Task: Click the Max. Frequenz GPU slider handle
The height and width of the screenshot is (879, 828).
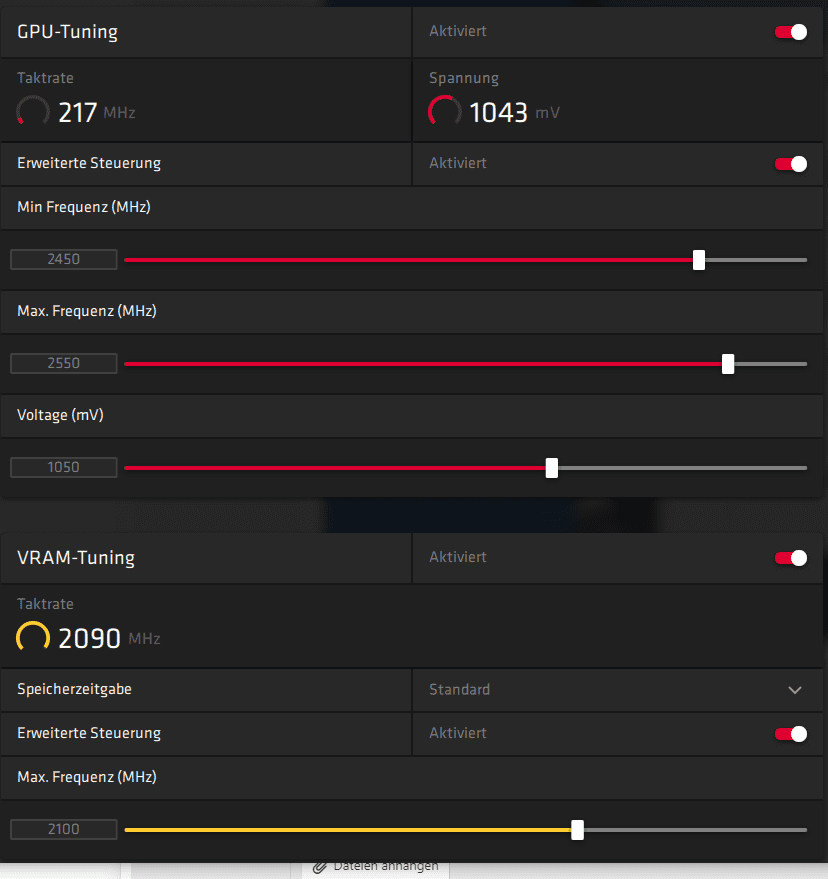Action: point(728,364)
